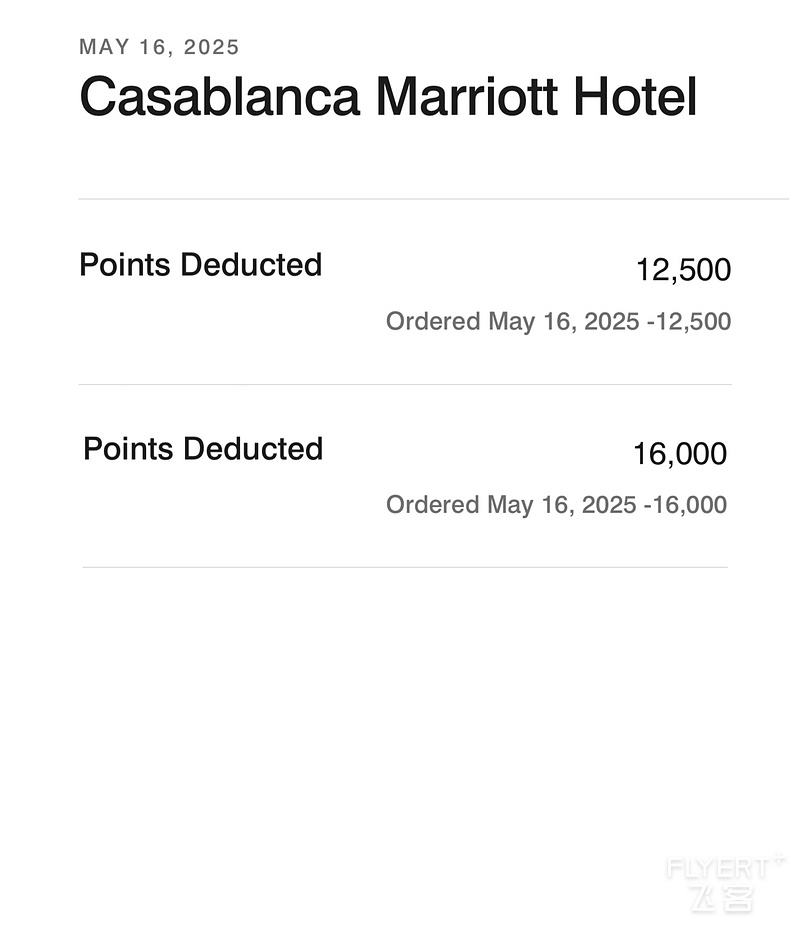The height and width of the screenshot is (927, 800).
Task: Click the -16,000 value in the ordered line
Action: 686,504
